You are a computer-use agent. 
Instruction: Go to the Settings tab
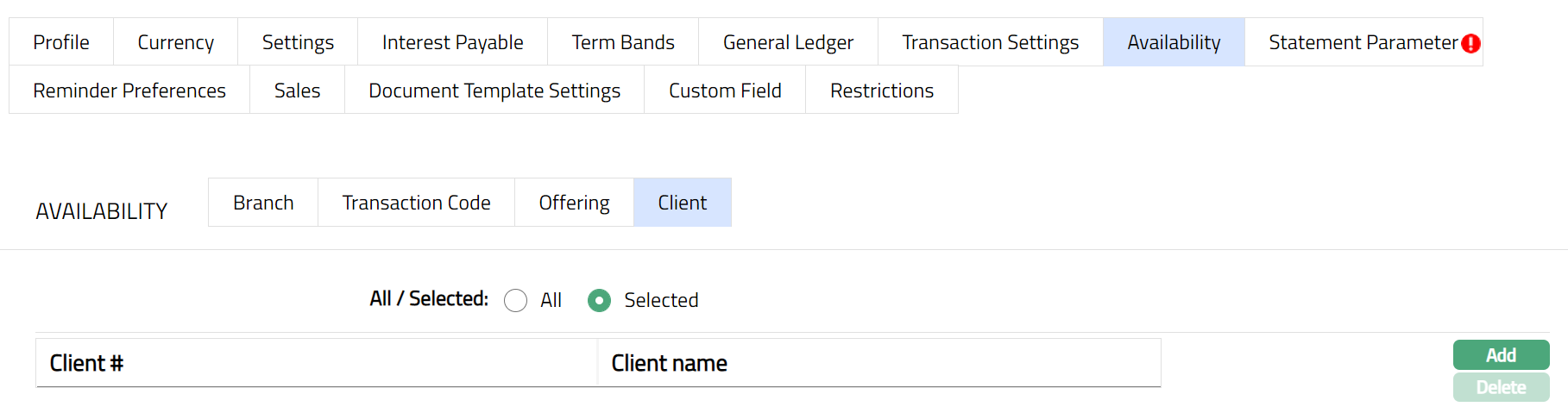(x=298, y=42)
